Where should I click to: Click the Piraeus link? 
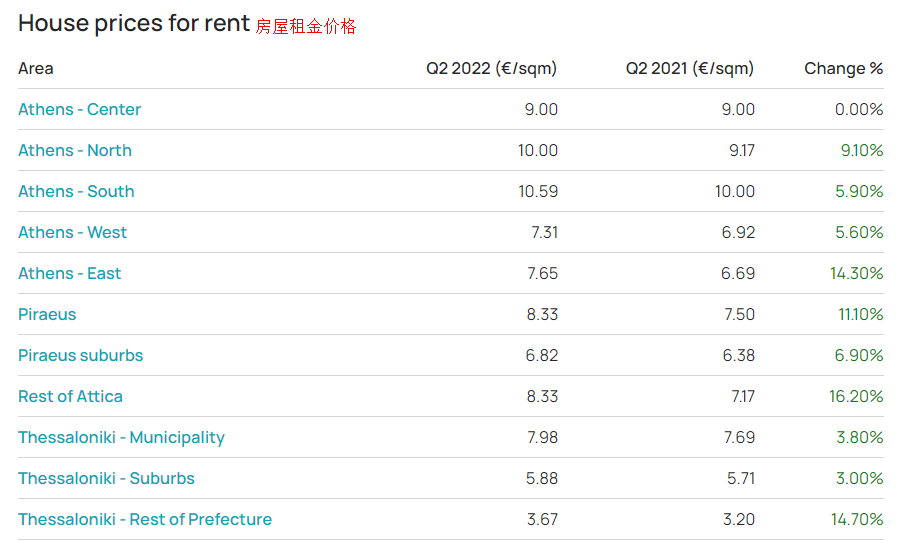47,314
